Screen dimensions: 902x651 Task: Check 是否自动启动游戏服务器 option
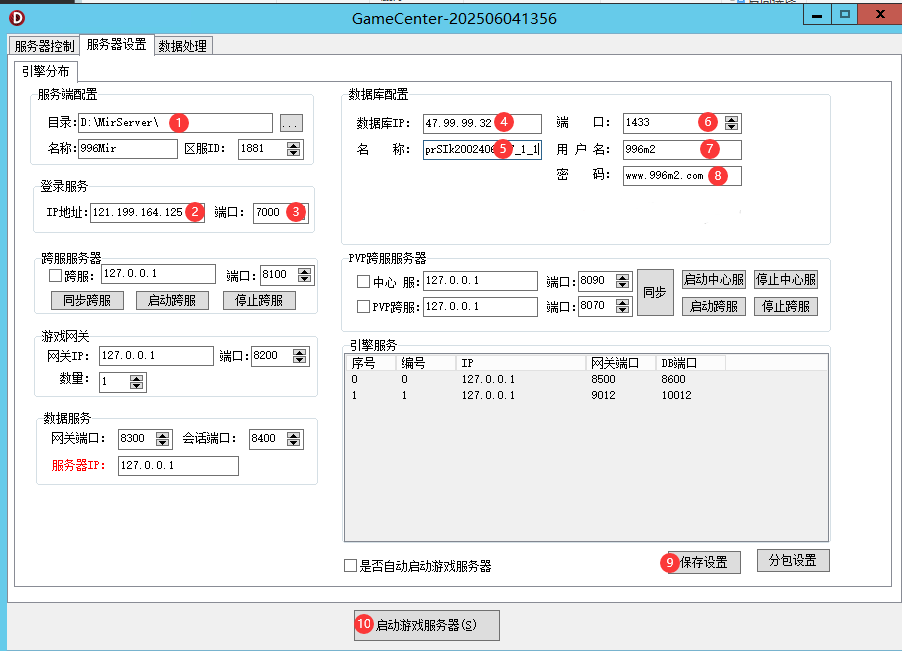(350, 565)
